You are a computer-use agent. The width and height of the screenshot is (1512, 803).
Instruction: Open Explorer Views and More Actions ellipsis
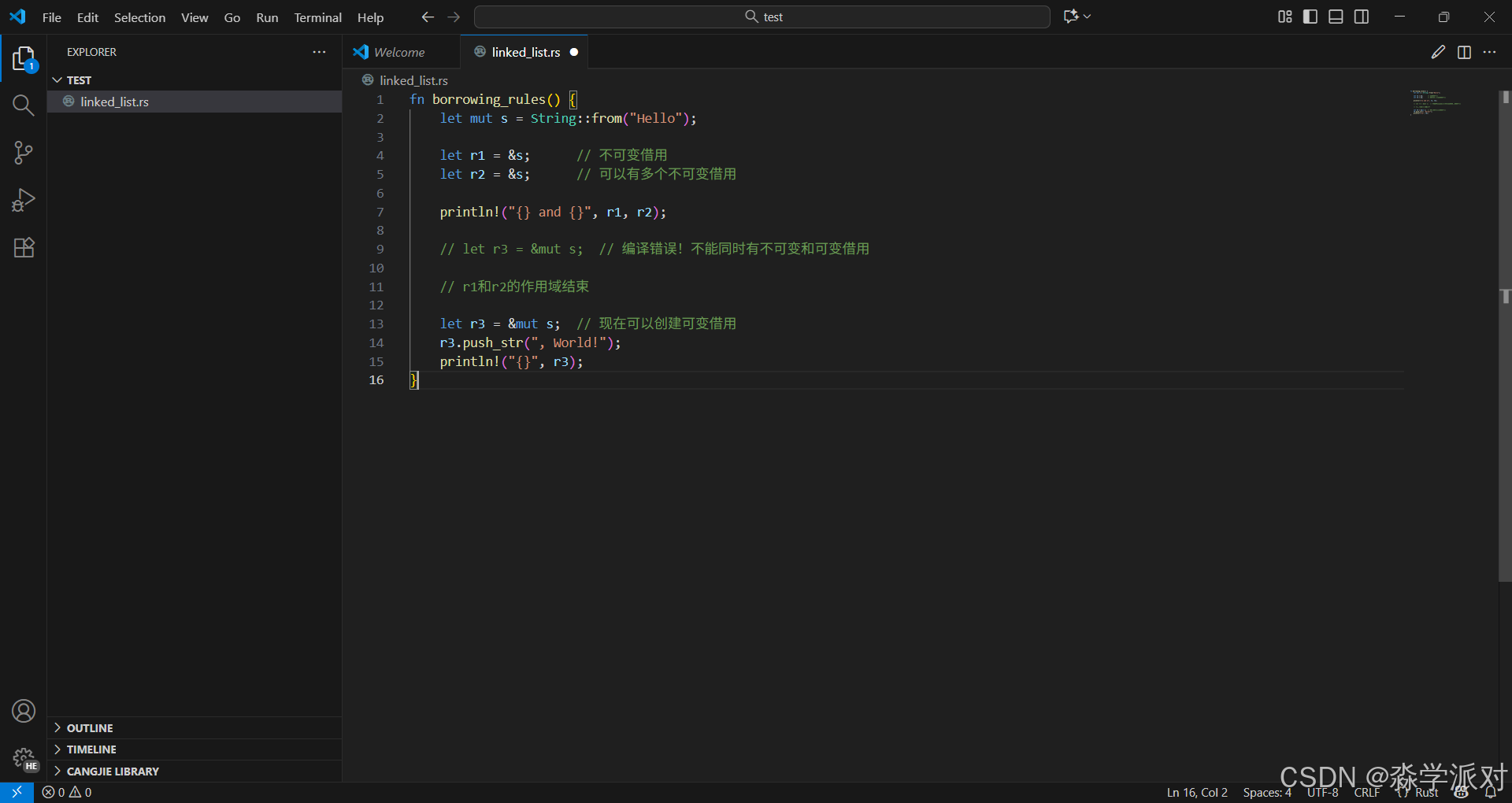(x=319, y=52)
